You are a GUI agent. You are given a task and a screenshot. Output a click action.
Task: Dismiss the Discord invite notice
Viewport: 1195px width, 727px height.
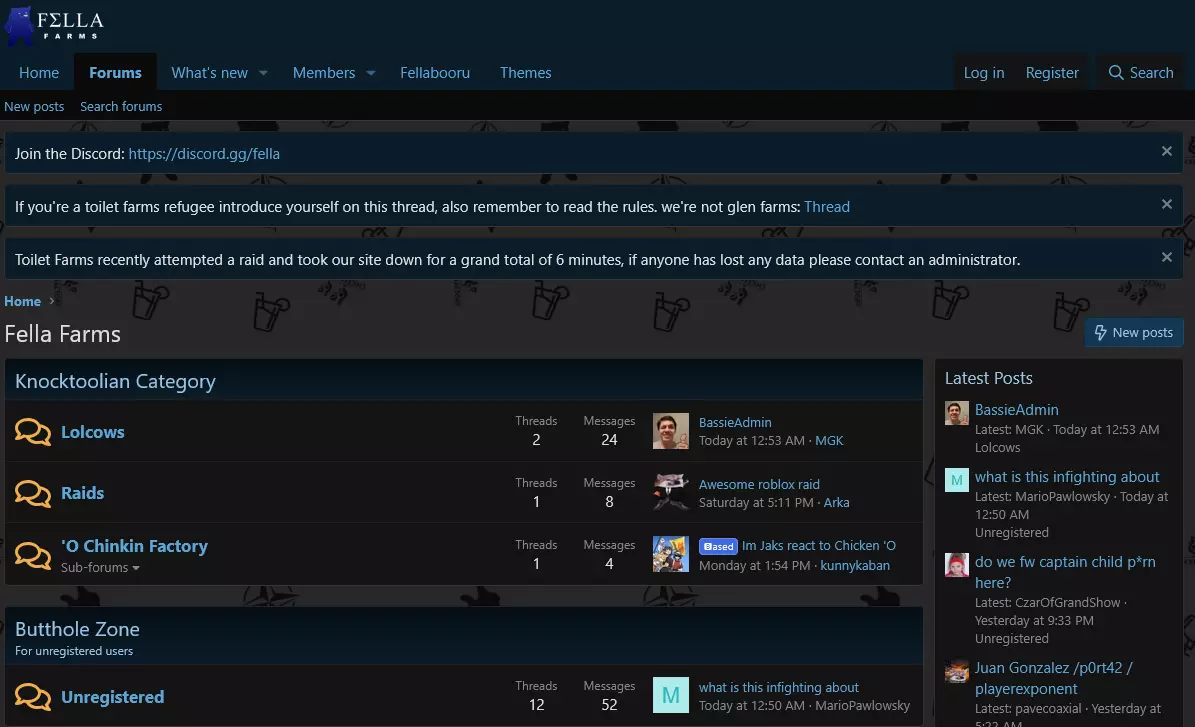click(x=1166, y=151)
